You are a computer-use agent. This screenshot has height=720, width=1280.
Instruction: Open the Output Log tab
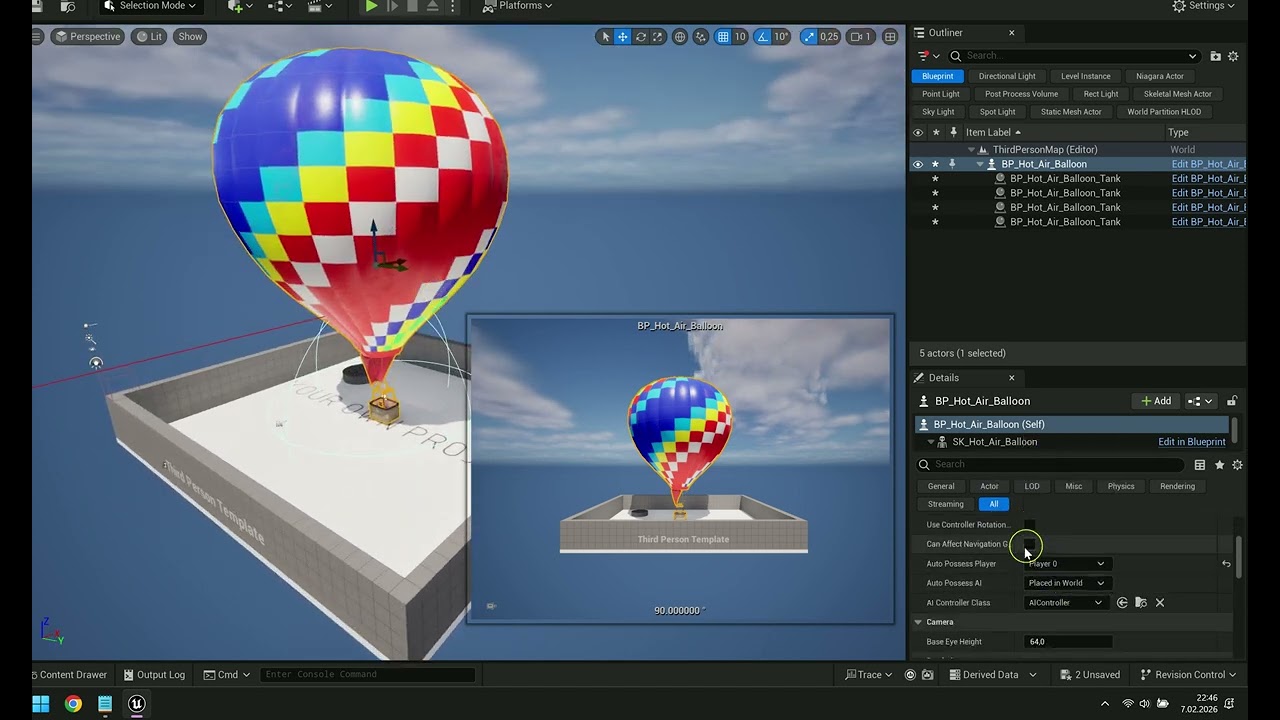click(x=153, y=675)
